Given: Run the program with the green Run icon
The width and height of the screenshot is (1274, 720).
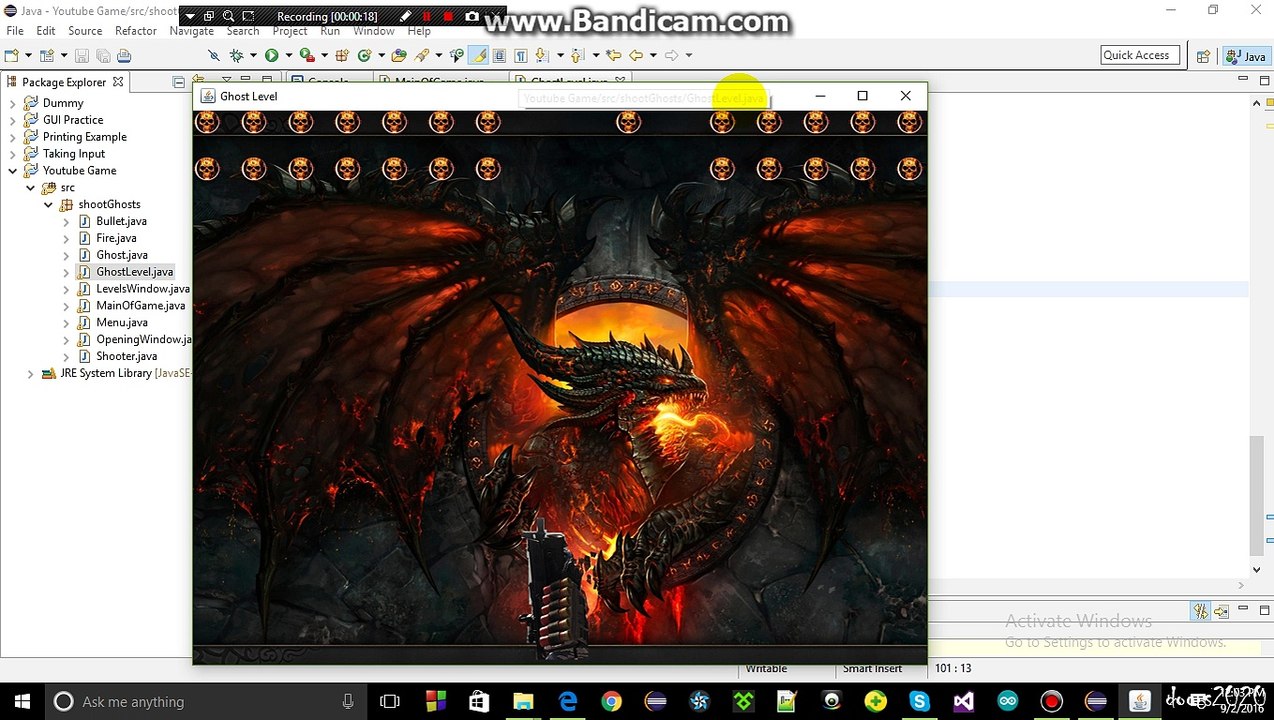Looking at the screenshot, I should tap(271, 55).
